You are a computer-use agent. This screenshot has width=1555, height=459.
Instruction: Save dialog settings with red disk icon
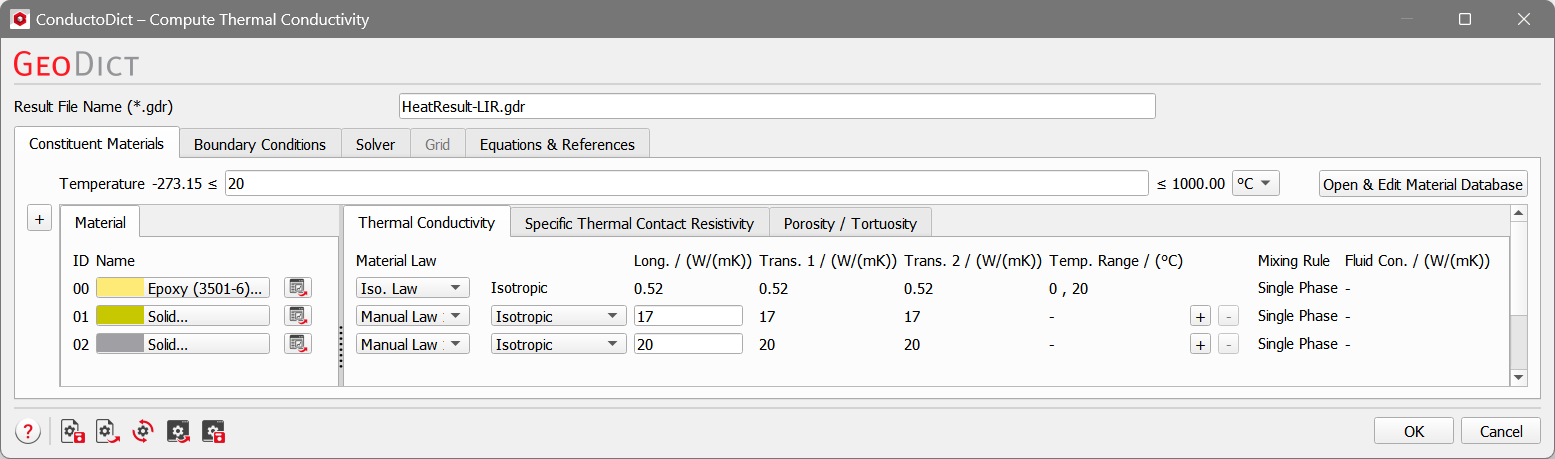click(214, 431)
